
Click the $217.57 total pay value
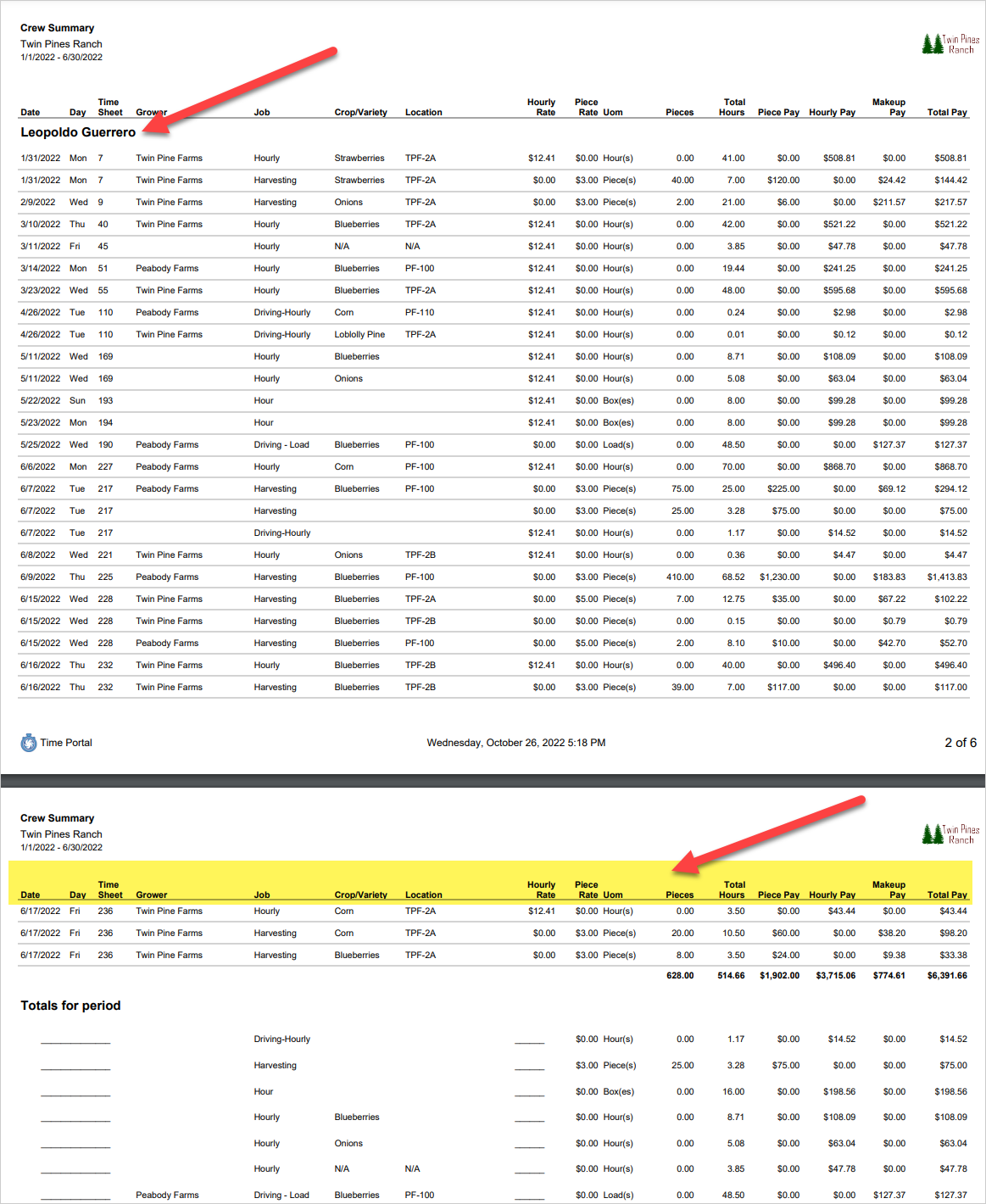pos(951,203)
